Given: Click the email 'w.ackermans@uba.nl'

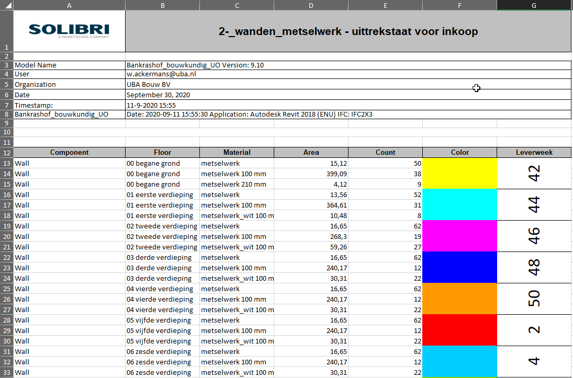Looking at the screenshot, I should click(x=161, y=74).
